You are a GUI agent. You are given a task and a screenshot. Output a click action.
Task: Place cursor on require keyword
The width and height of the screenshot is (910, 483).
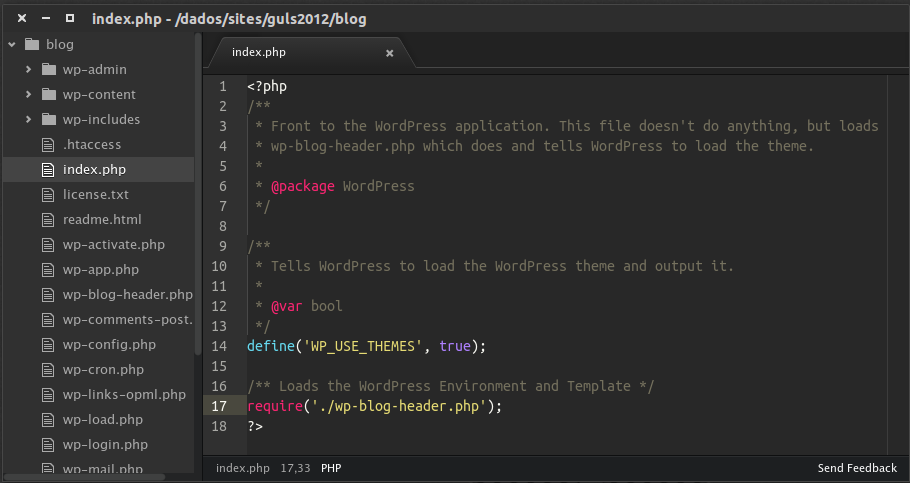(x=275, y=406)
